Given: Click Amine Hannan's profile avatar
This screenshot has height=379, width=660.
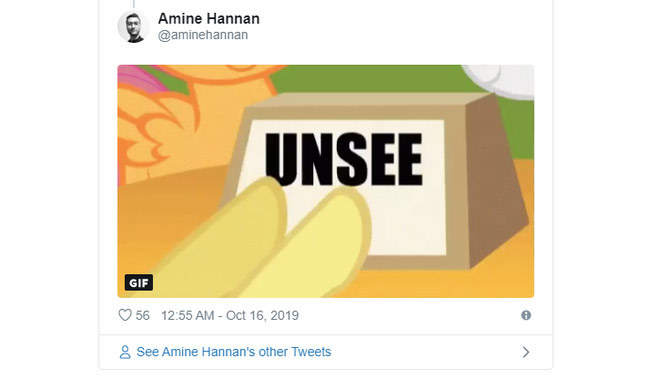Looking at the screenshot, I should 133,27.
